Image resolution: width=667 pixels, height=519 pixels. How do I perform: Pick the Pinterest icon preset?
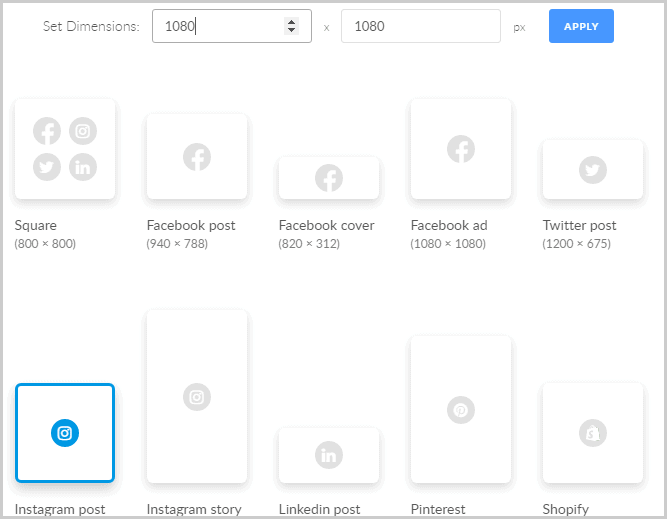coord(460,410)
